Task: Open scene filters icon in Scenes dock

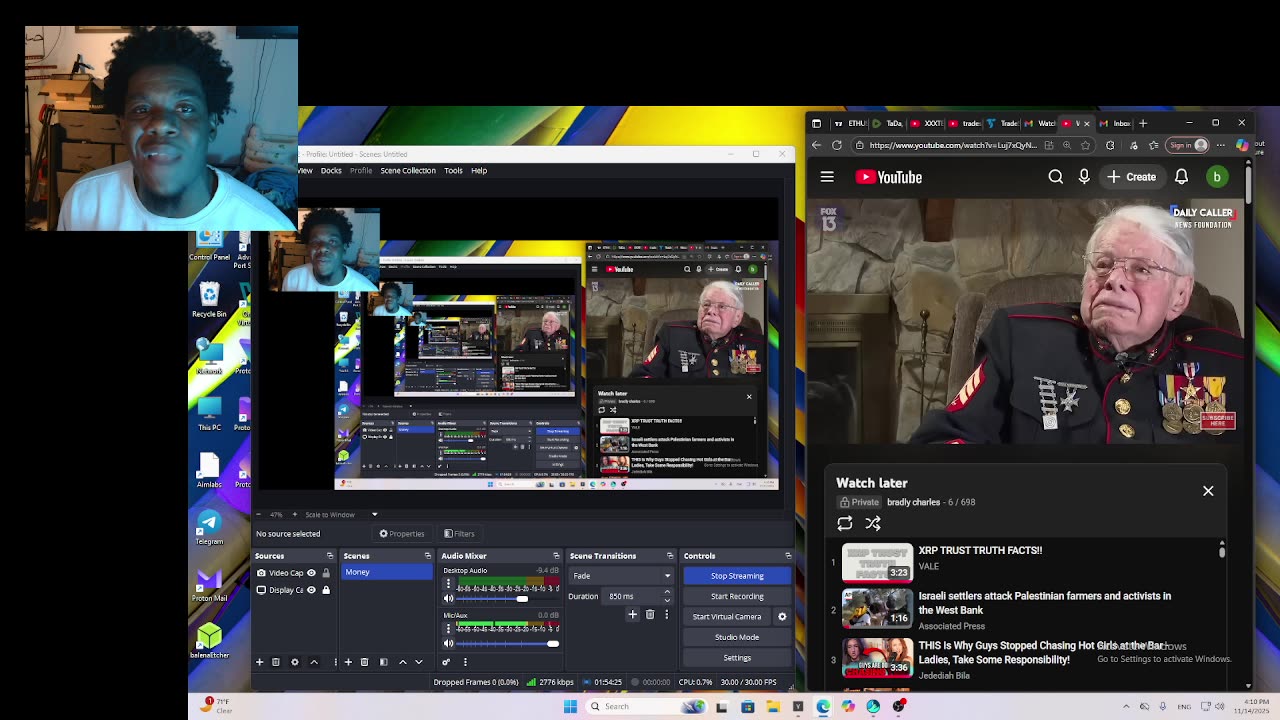Action: [x=383, y=662]
